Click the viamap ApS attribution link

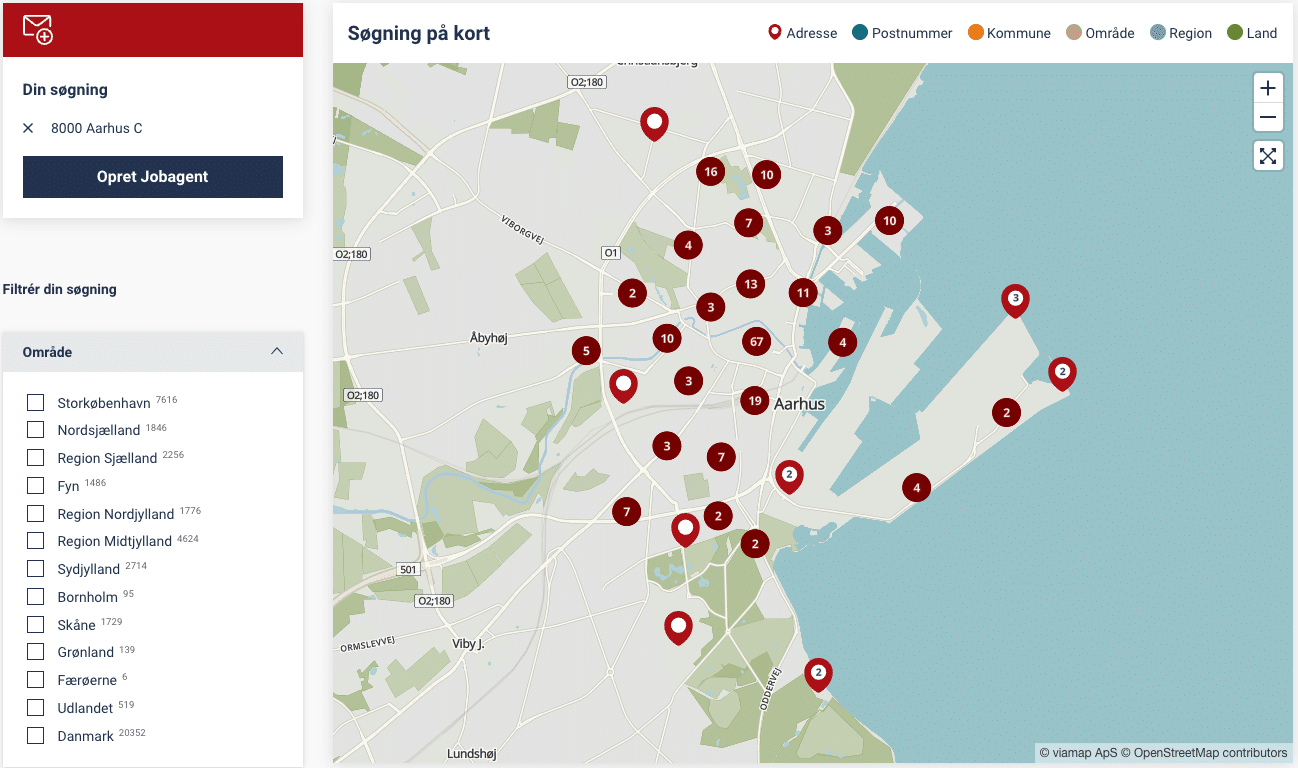[x=1077, y=751]
